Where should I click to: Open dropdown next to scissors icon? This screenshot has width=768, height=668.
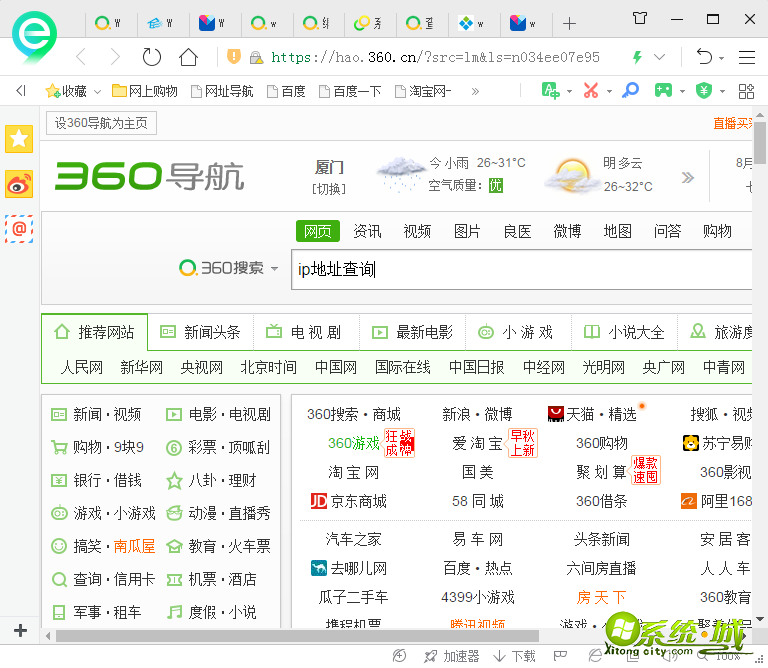click(609, 92)
